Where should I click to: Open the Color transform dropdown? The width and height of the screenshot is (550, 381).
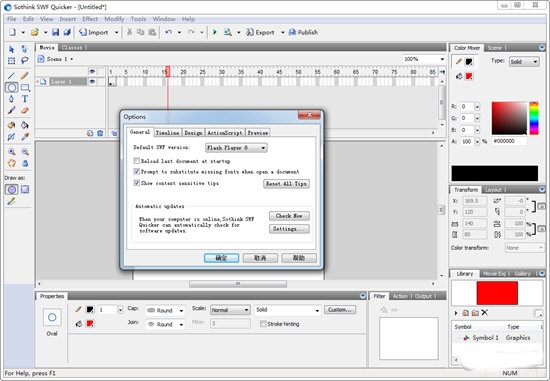pos(524,248)
